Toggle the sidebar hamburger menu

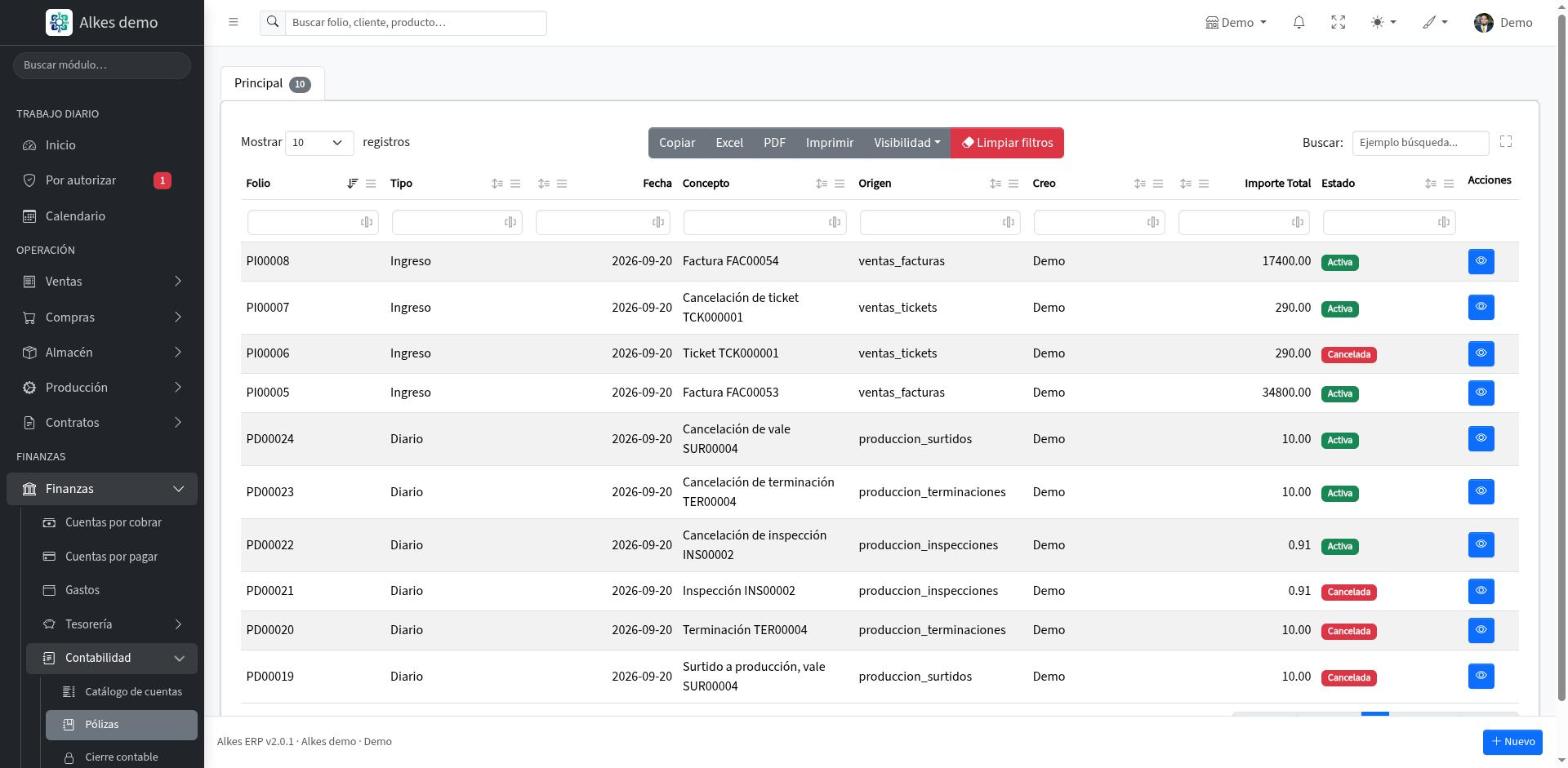(233, 22)
